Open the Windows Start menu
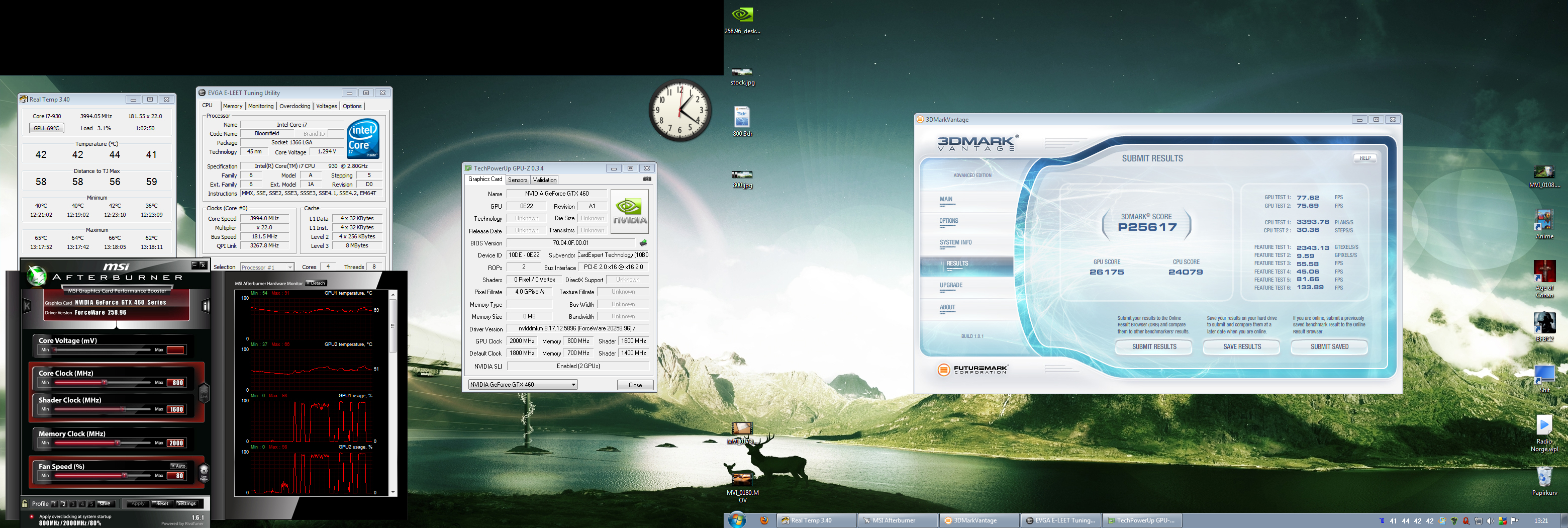This screenshot has width=1568, height=528. [737, 520]
